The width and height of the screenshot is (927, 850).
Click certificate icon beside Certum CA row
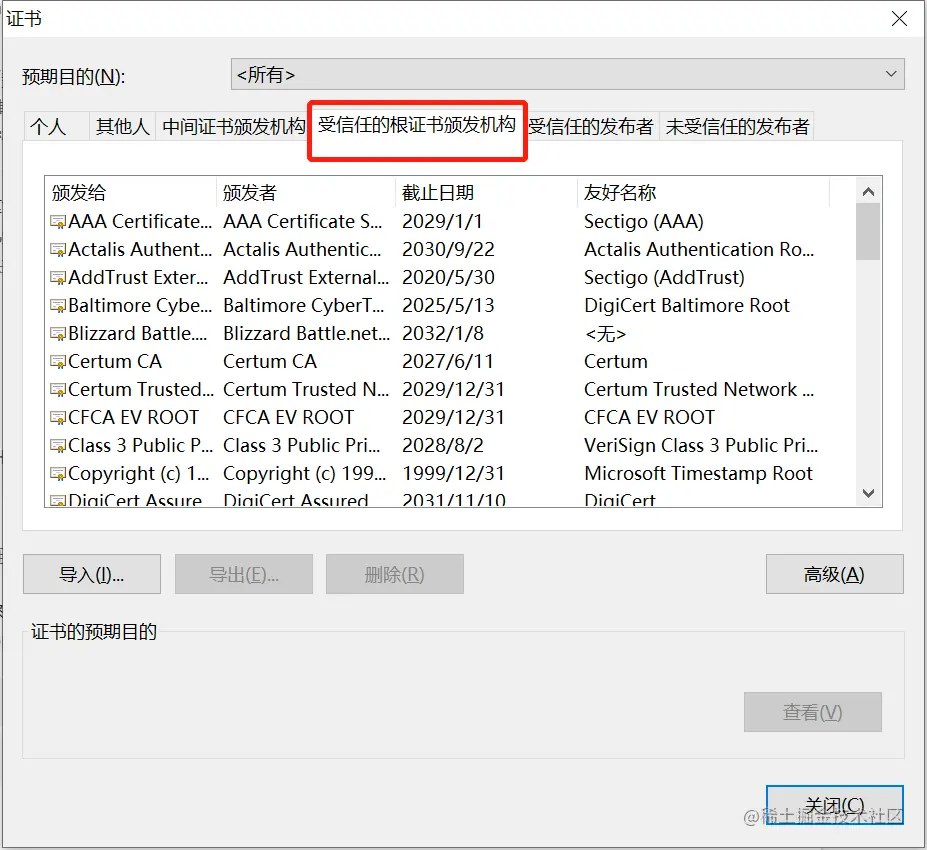(57, 361)
